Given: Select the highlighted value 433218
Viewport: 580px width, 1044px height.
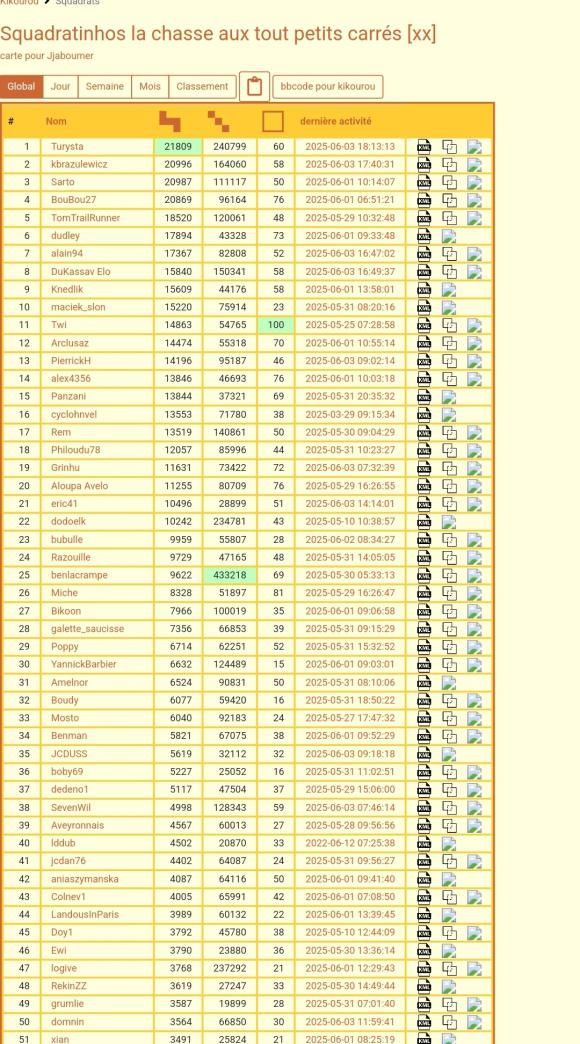Looking at the screenshot, I should 230,575.
